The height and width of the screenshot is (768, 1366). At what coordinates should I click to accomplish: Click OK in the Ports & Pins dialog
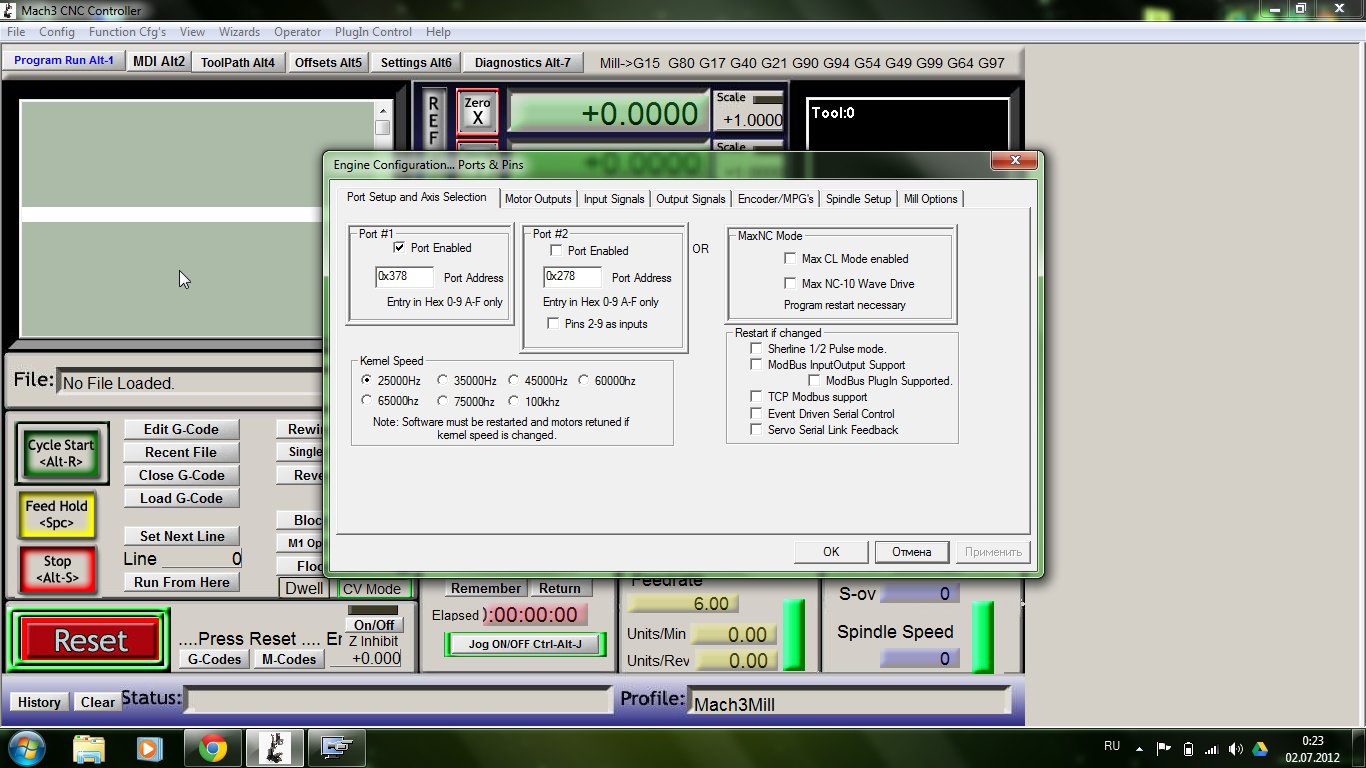(x=831, y=552)
